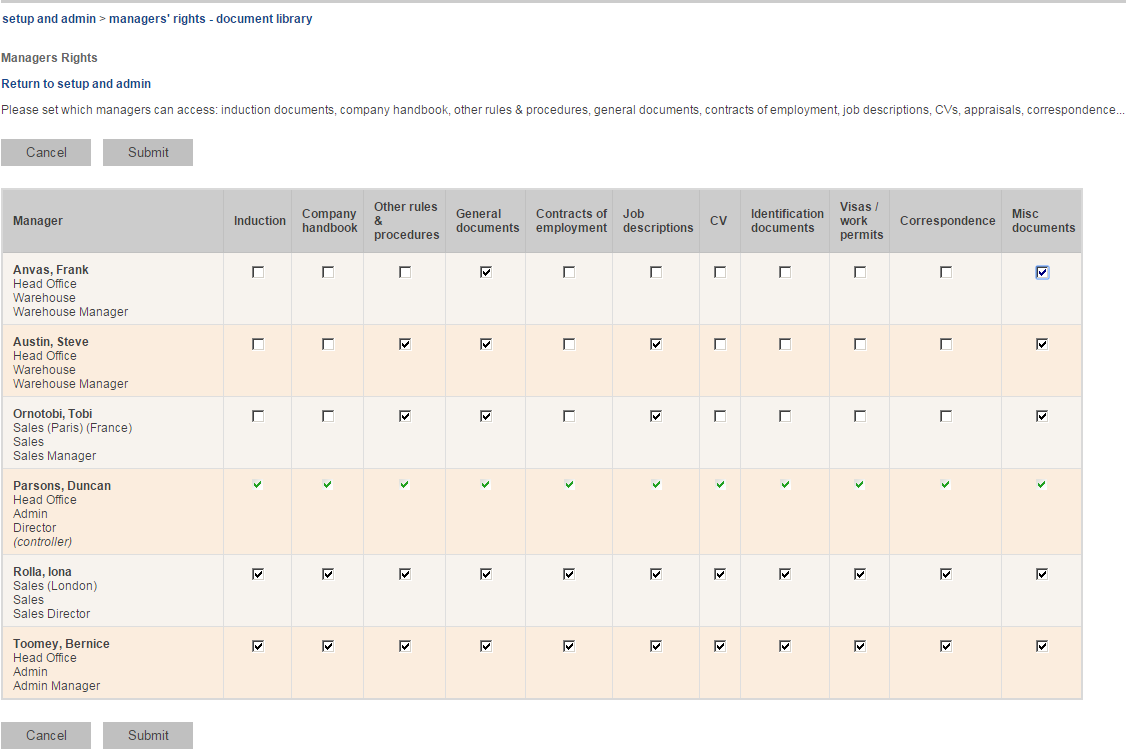Click green CV tick for Parsons, Duncan

click(720, 485)
